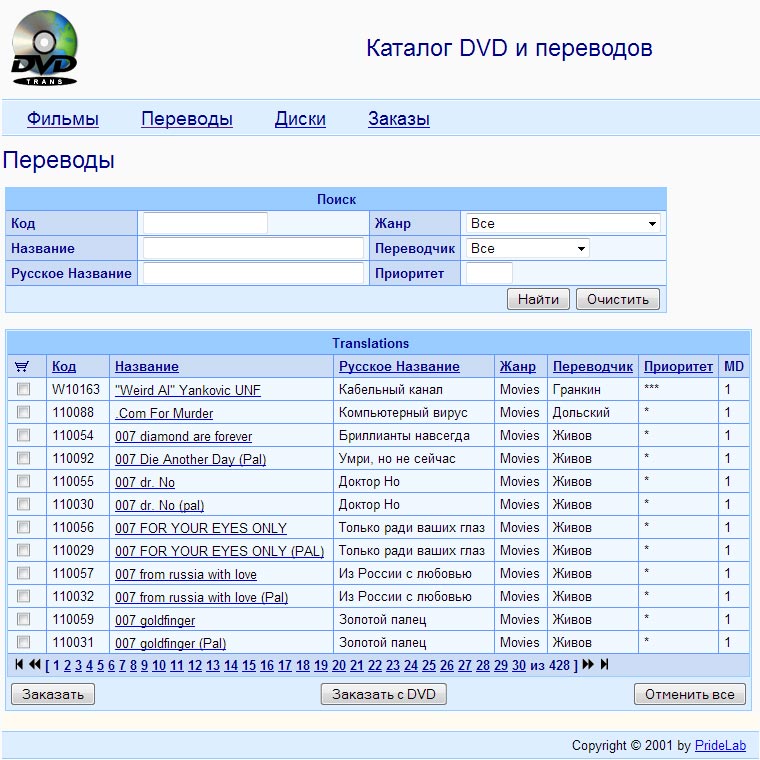The image size is (760, 760).
Task: Click the Заказать с DVD button
Action: pos(383,694)
